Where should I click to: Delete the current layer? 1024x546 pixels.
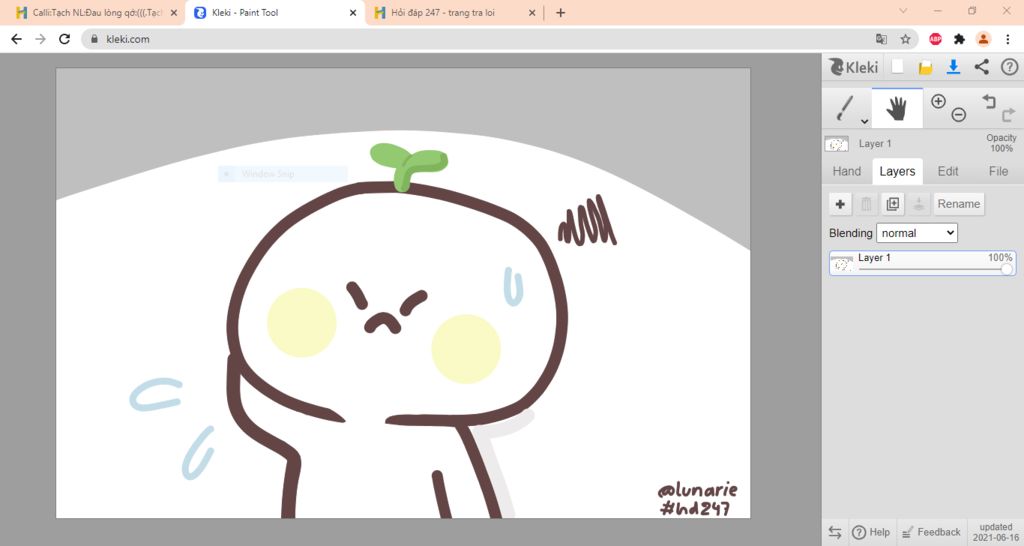tap(866, 204)
